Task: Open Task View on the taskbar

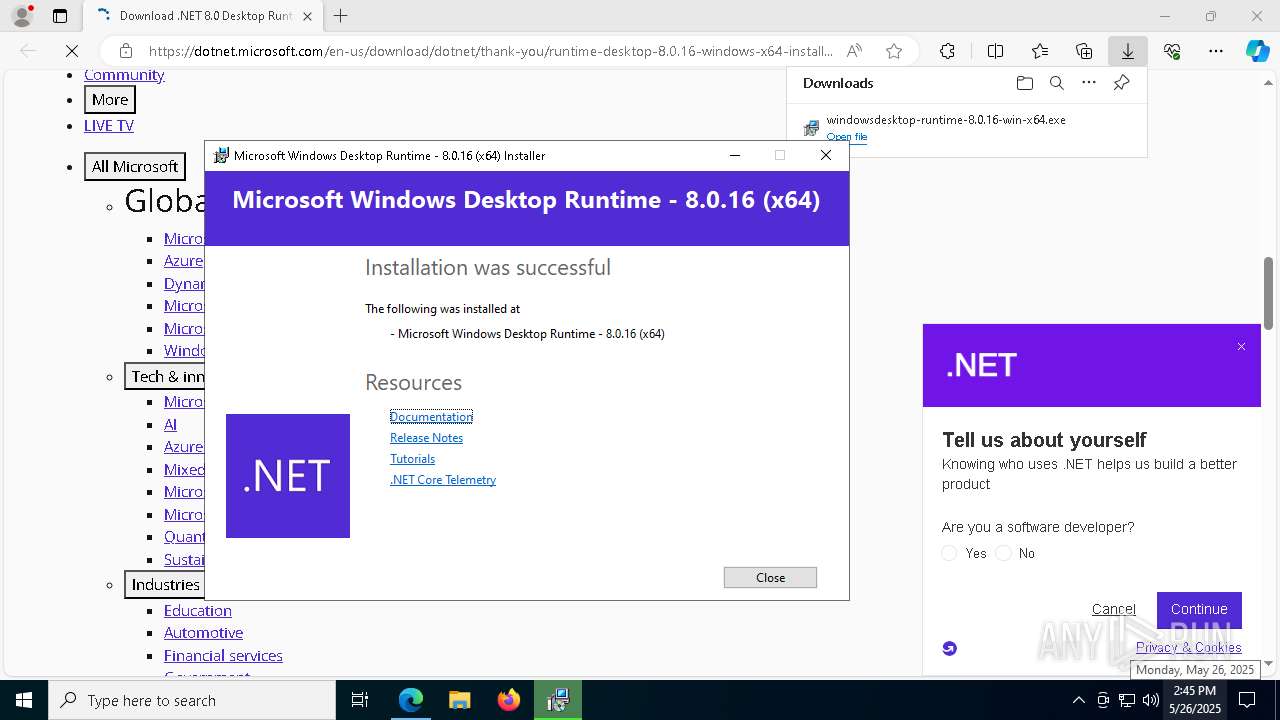Action: pyautogui.click(x=360, y=700)
